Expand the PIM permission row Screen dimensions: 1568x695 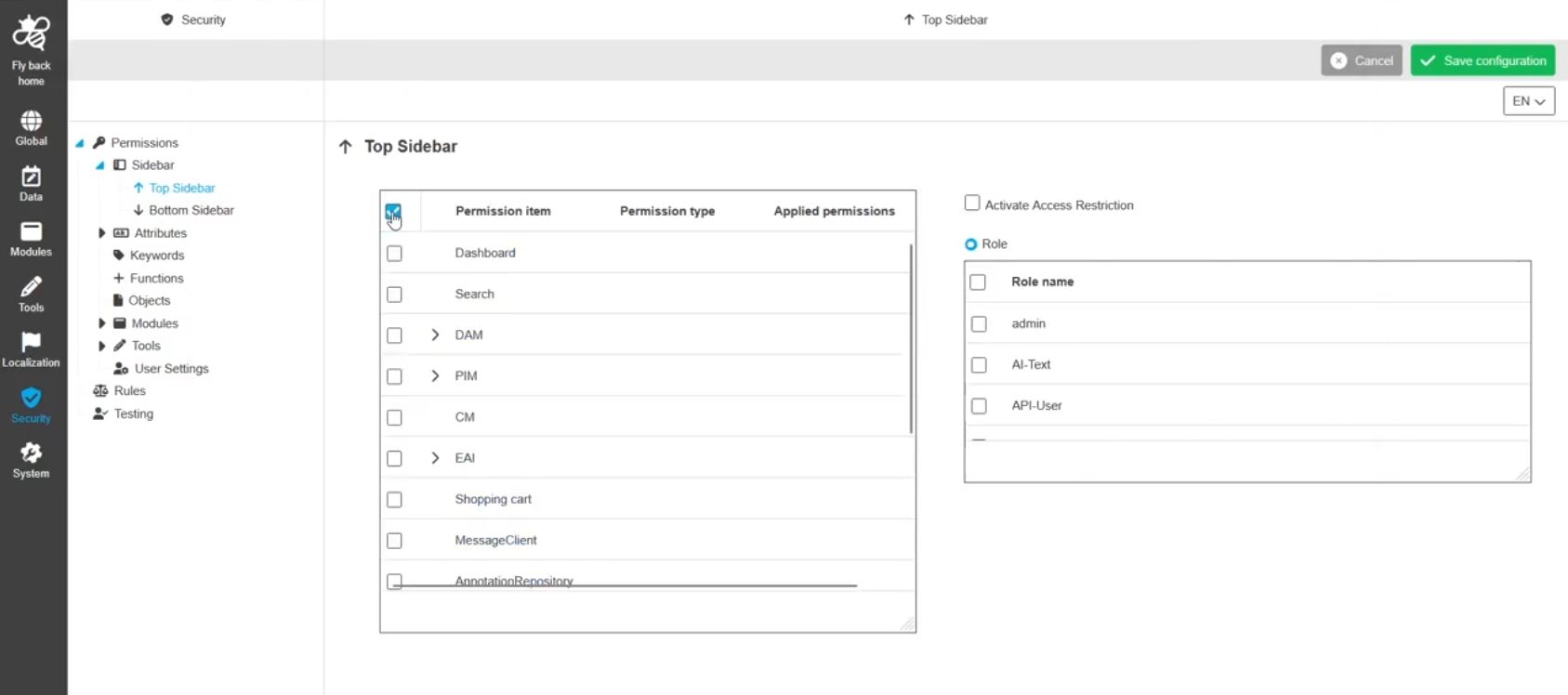[x=435, y=376]
